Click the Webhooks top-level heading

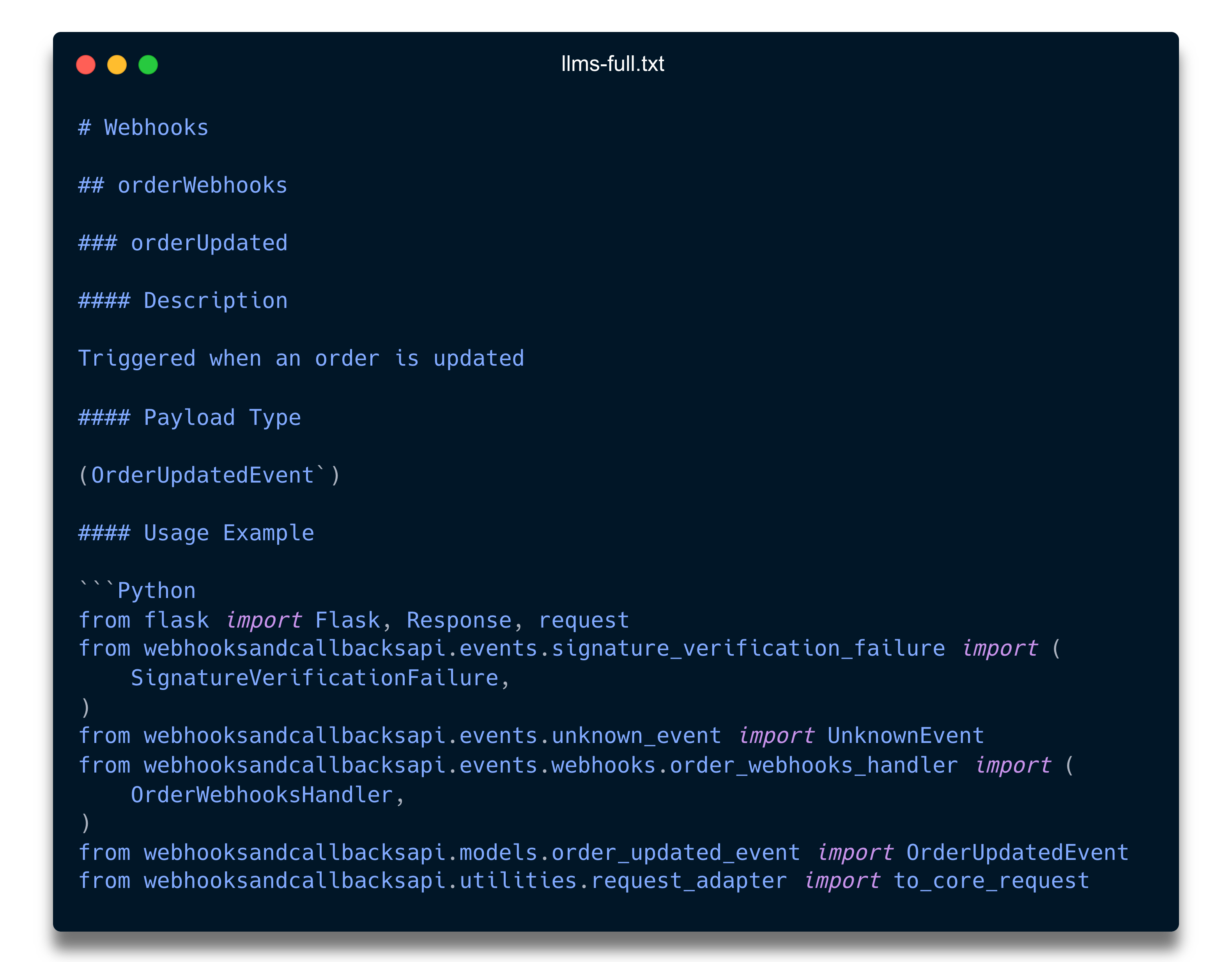143,127
